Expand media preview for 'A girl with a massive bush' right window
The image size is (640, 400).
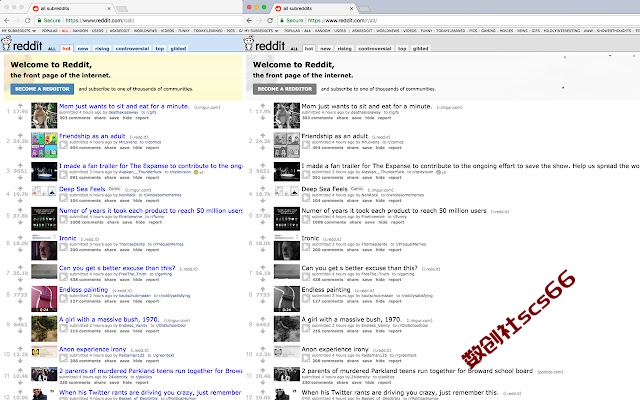point(306,328)
